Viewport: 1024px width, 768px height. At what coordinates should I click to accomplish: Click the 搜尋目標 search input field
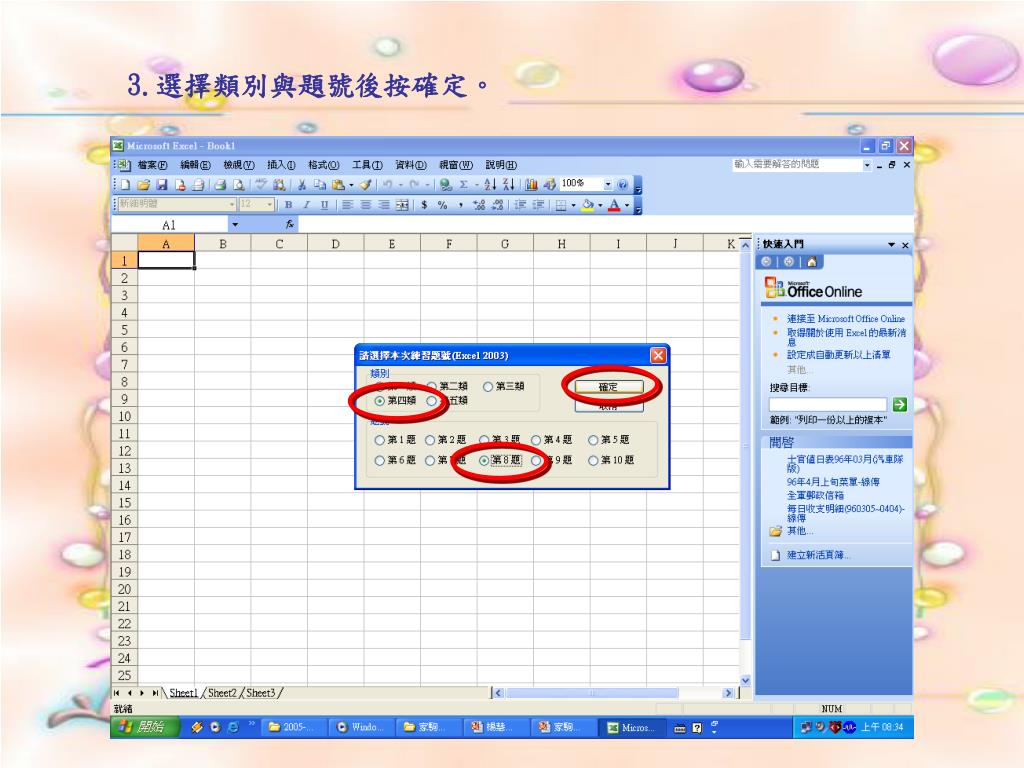pyautogui.click(x=827, y=405)
